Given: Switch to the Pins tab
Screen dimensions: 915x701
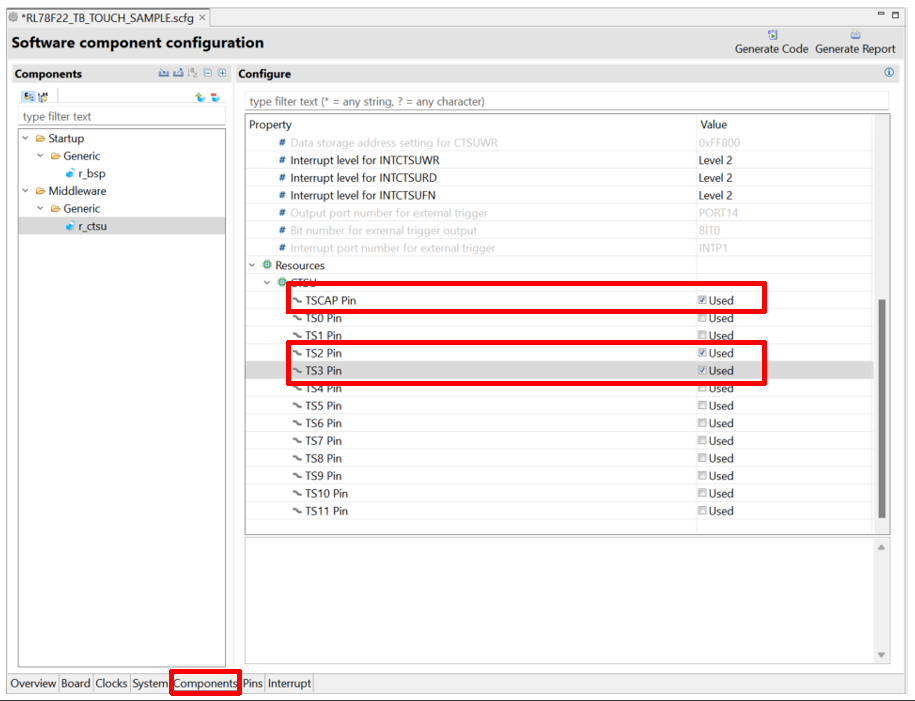Looking at the screenshot, I should click(253, 683).
